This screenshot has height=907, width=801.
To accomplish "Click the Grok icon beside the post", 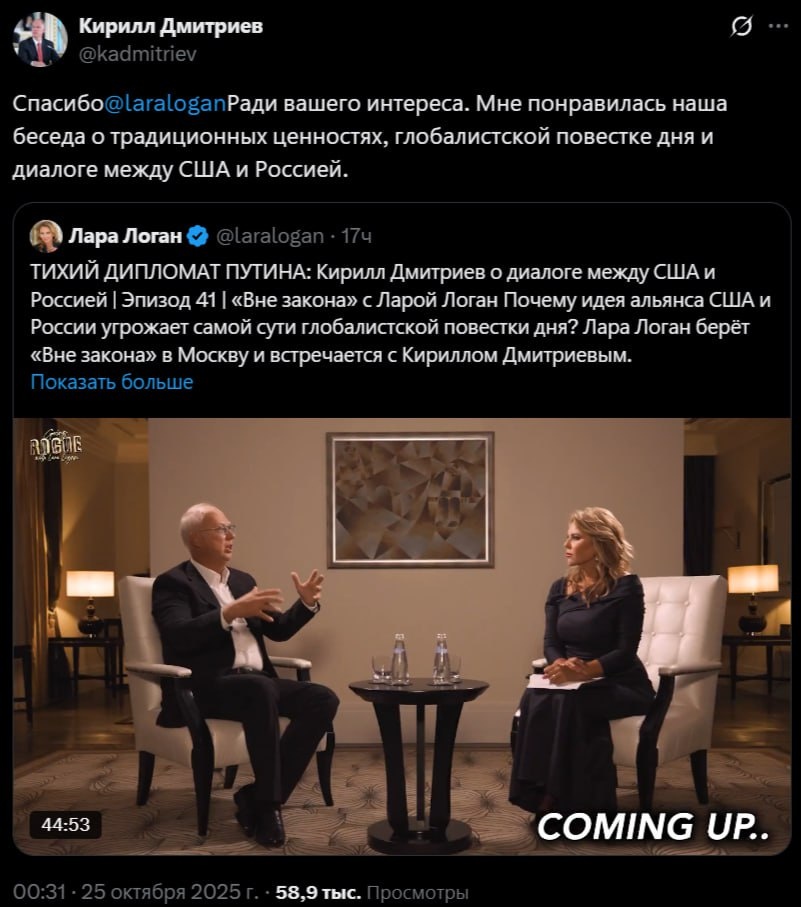I will (741, 27).
